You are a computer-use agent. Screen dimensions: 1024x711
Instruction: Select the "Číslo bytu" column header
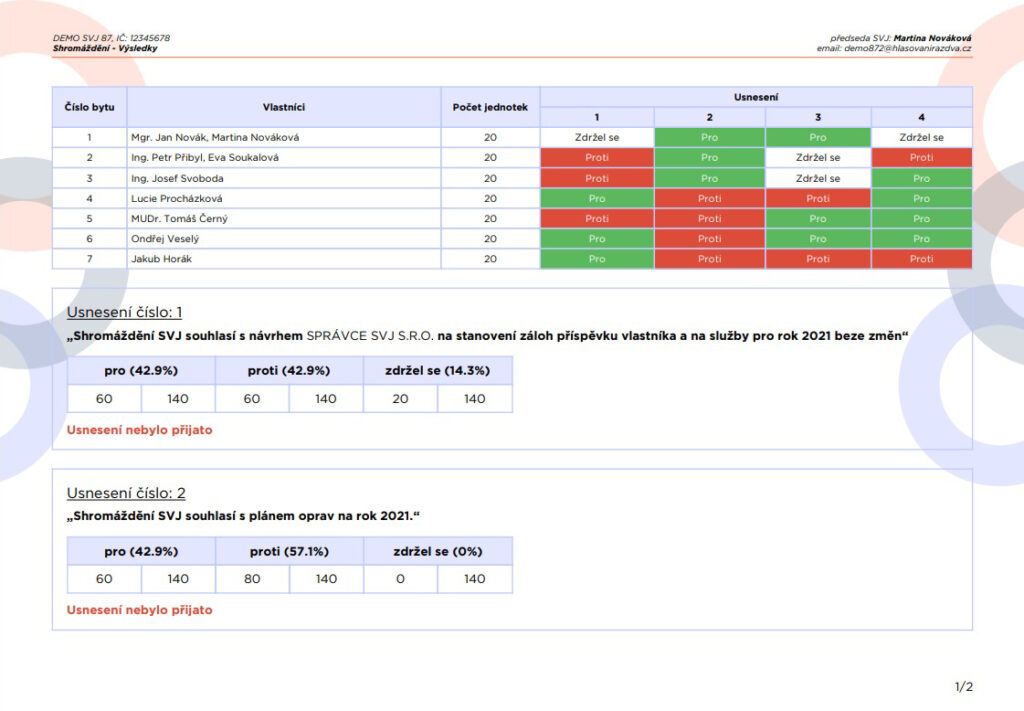click(x=89, y=106)
